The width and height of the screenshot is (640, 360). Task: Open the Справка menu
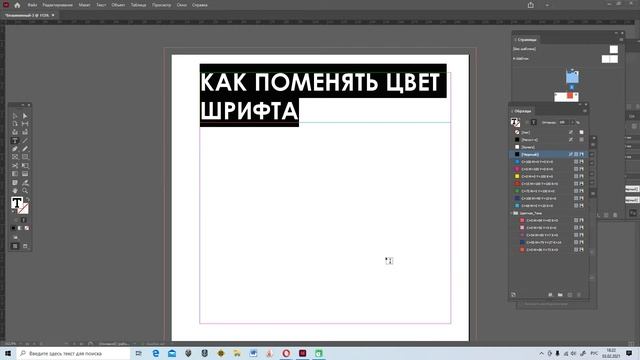[200, 5]
